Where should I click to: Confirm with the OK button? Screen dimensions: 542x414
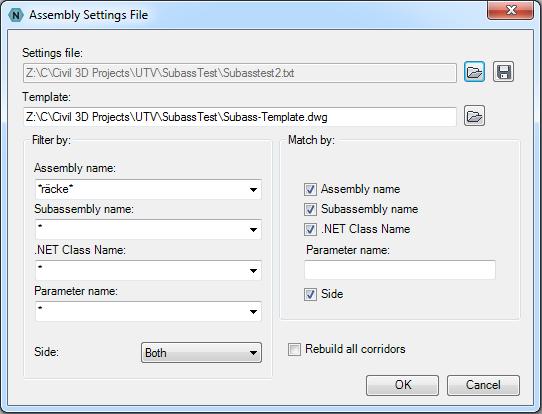click(402, 385)
